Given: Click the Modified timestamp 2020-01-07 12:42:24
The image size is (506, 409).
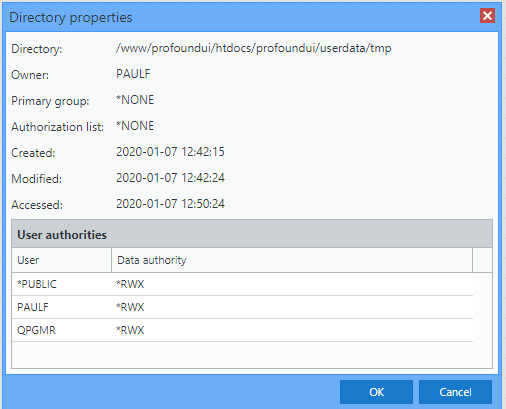Looking at the screenshot, I should click(170, 178).
